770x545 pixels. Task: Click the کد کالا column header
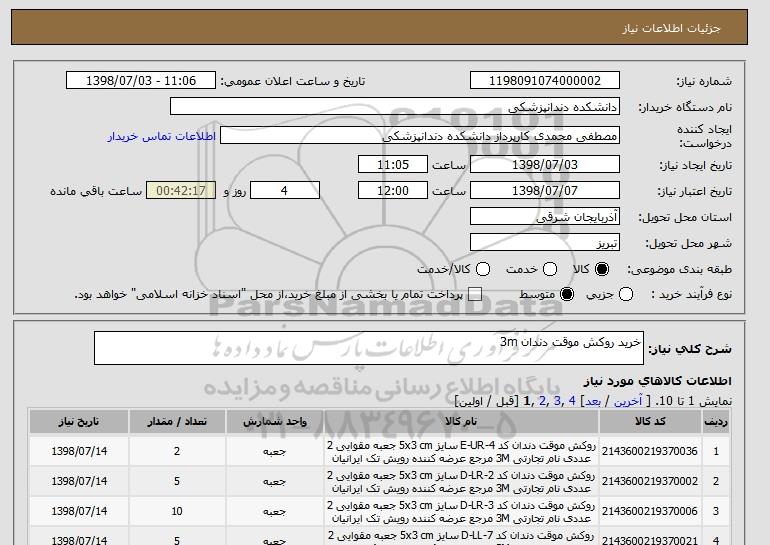coord(650,422)
